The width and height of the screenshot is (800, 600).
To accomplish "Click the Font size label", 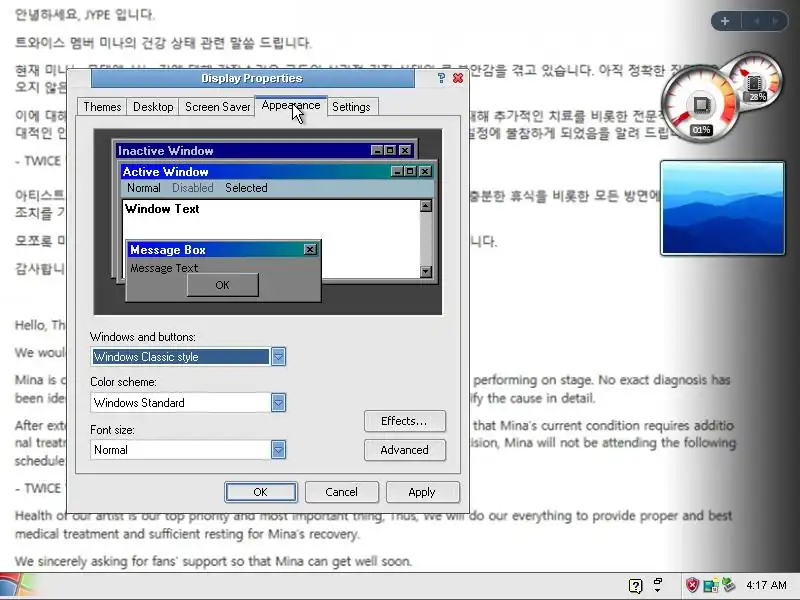I will coord(112,430).
